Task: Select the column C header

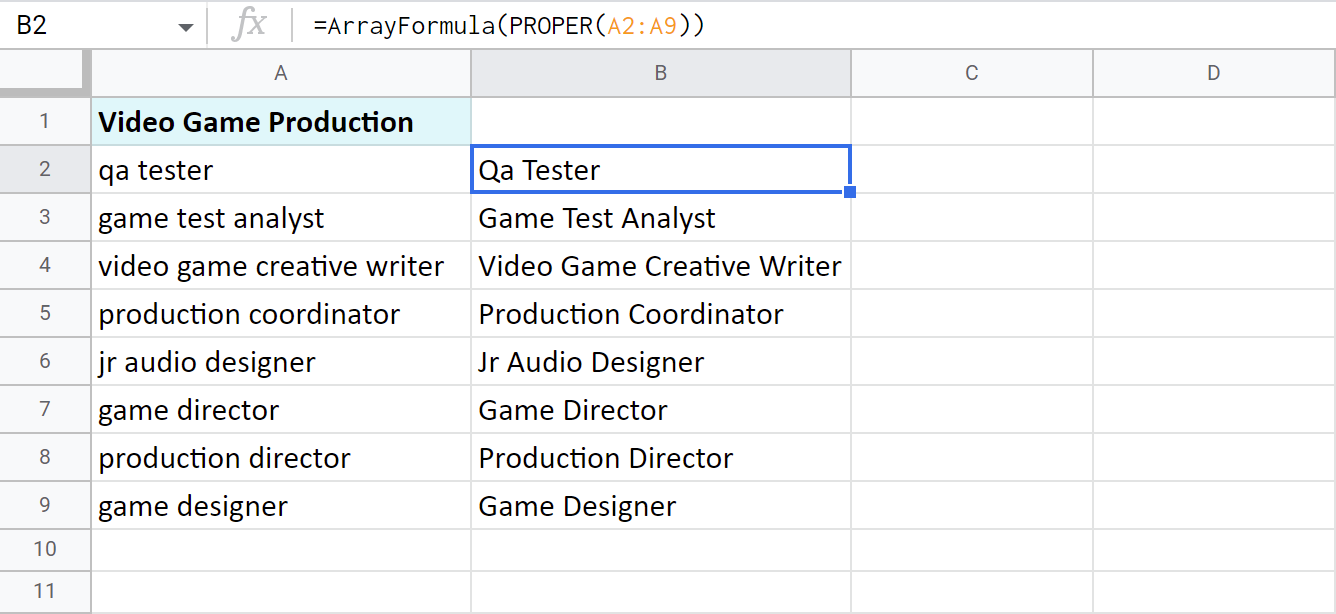Action: (971, 73)
